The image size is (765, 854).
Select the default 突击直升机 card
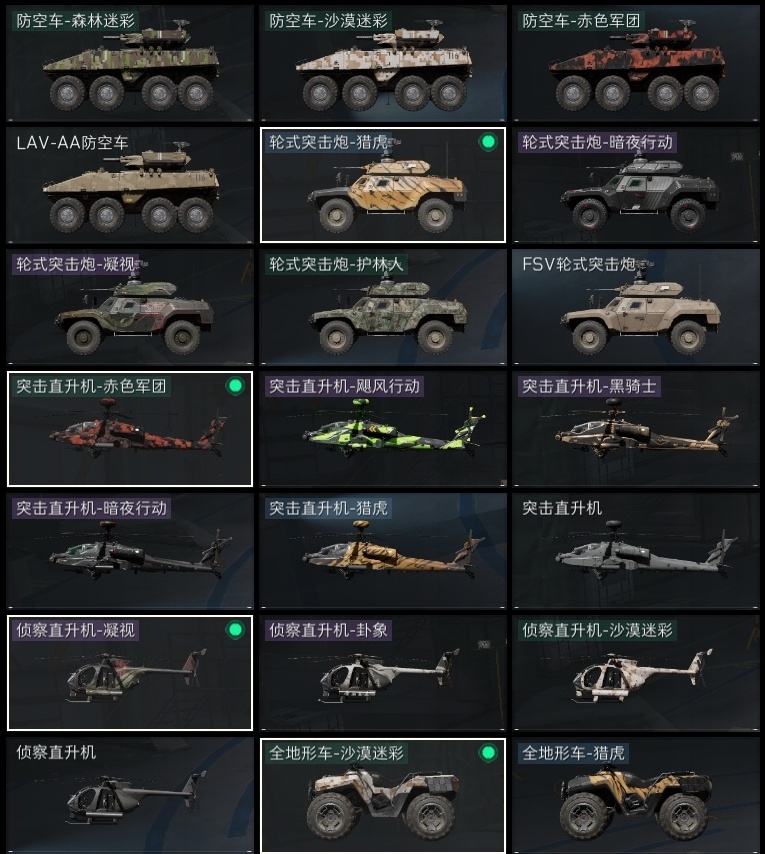636,551
